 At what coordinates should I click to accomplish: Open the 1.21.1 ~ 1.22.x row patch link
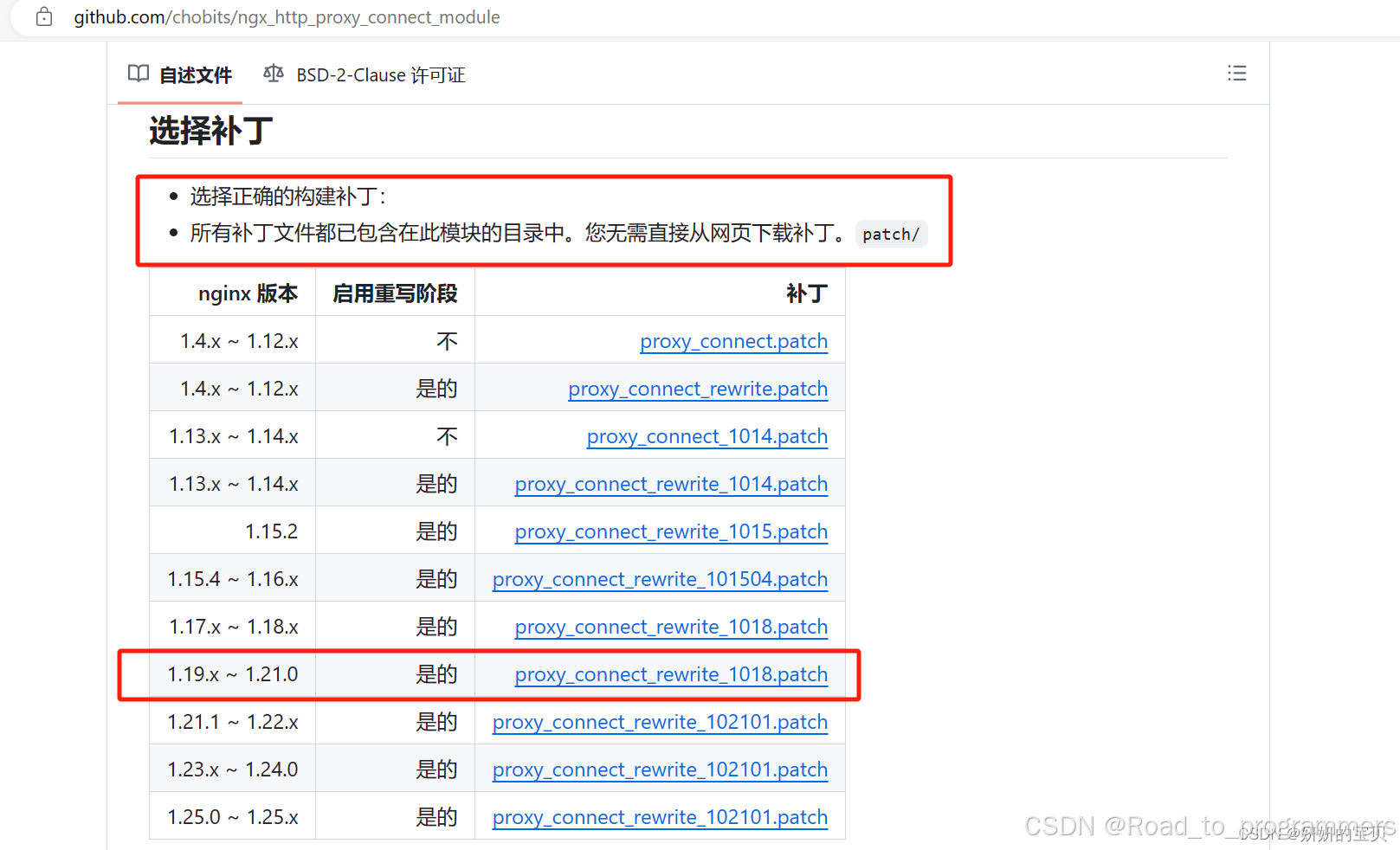(x=660, y=722)
